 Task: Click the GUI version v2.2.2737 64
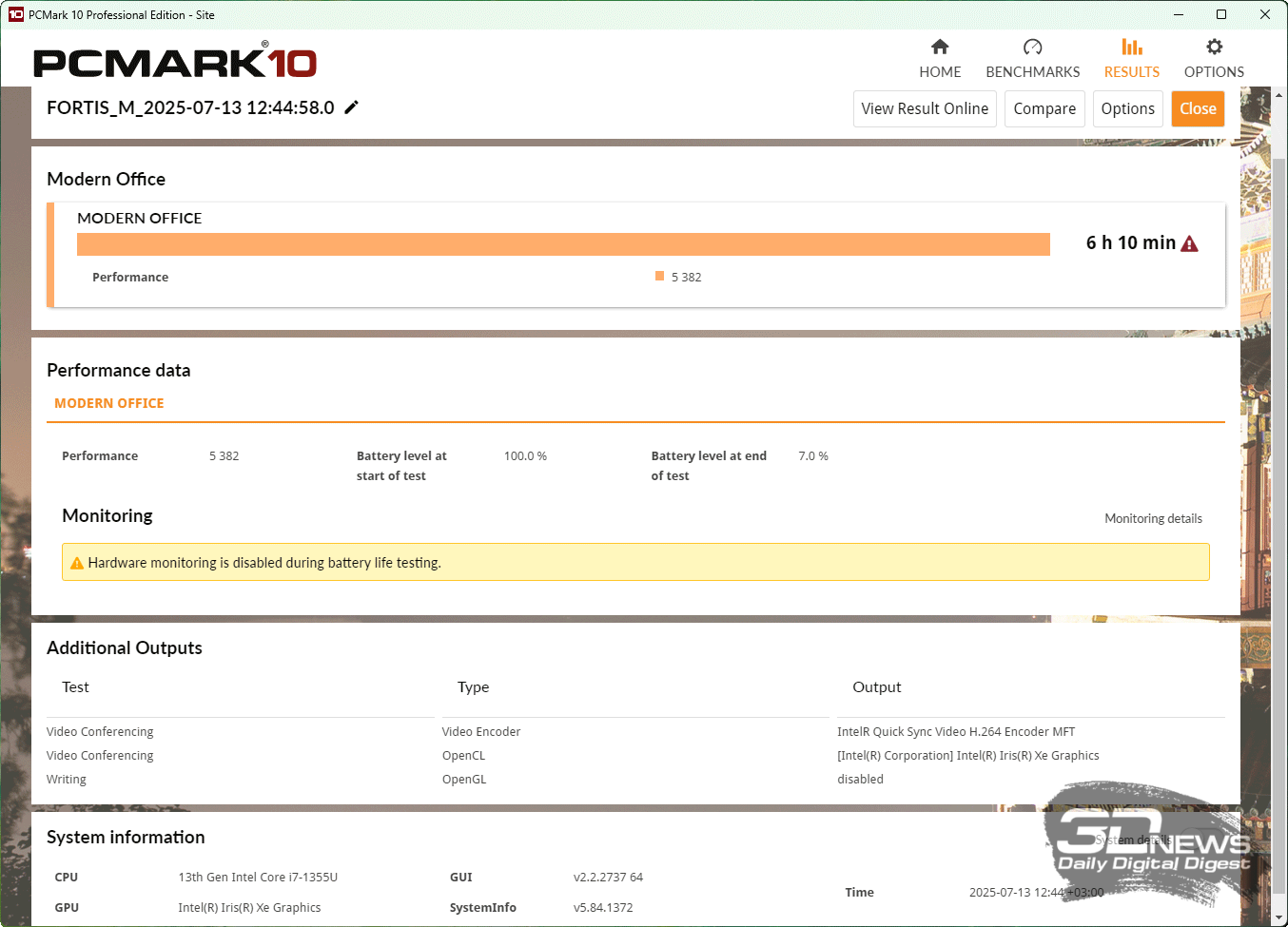(x=608, y=878)
